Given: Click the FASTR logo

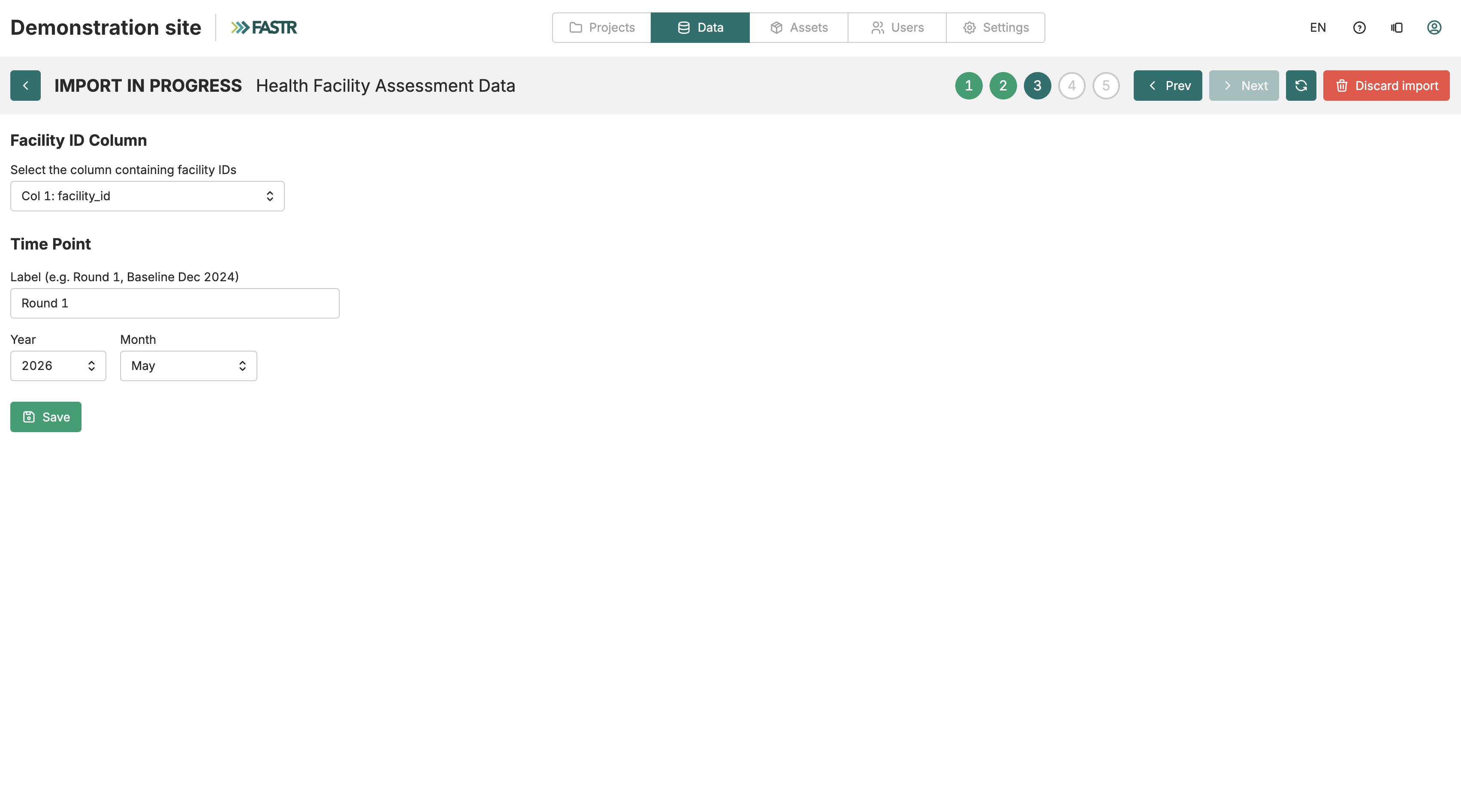Looking at the screenshot, I should pyautogui.click(x=264, y=27).
